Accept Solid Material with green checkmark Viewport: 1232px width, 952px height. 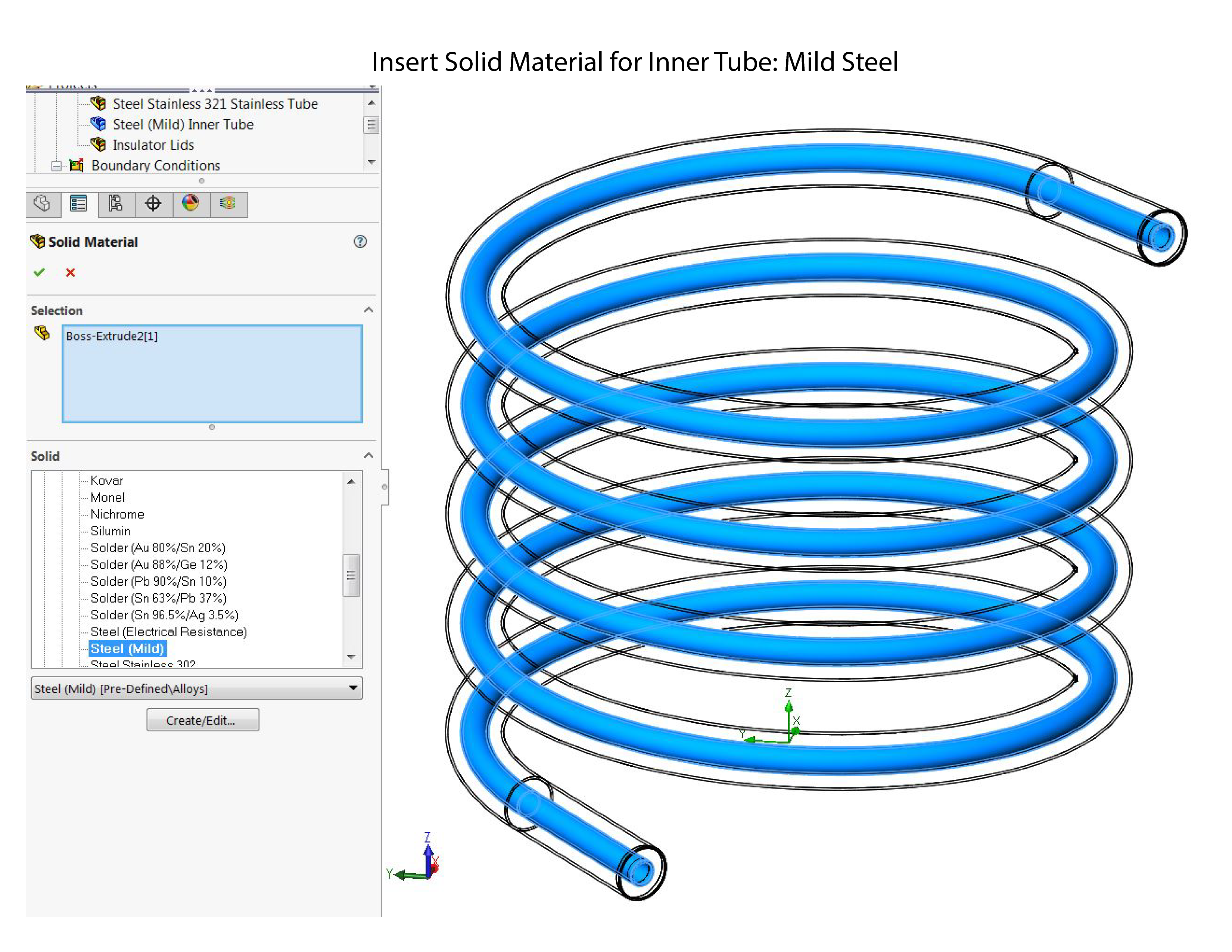[x=39, y=273]
